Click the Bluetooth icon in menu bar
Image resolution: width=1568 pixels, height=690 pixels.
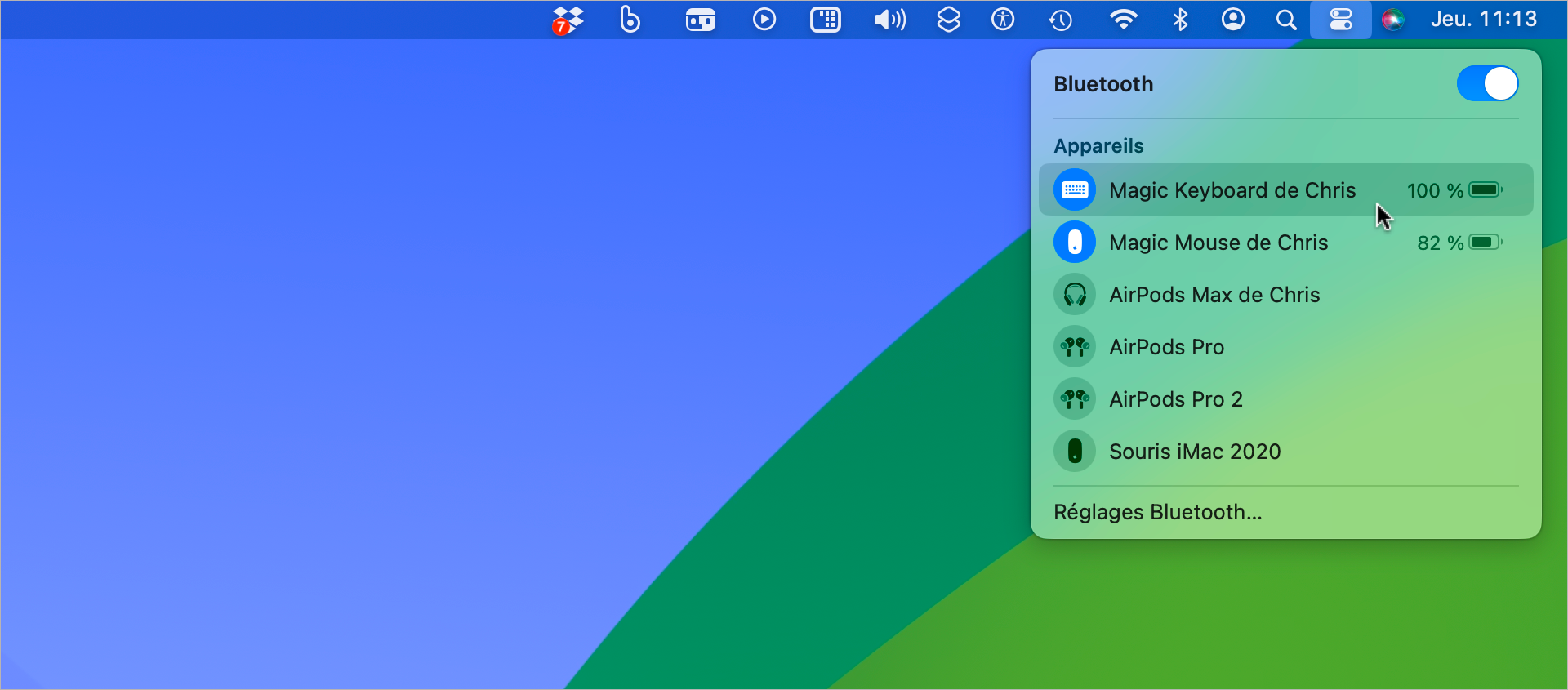(x=1180, y=19)
